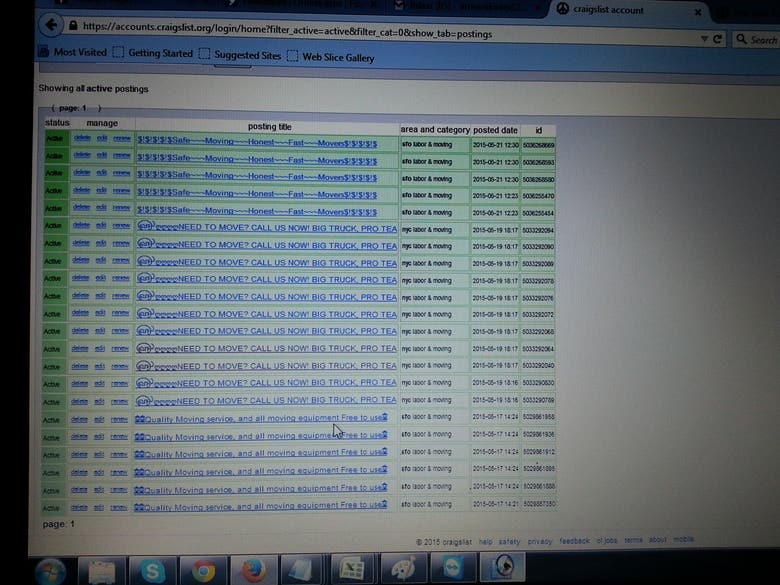Delete the posting with id 5033292094
Screen dimensions: 780x585
pyautogui.click(x=81, y=225)
